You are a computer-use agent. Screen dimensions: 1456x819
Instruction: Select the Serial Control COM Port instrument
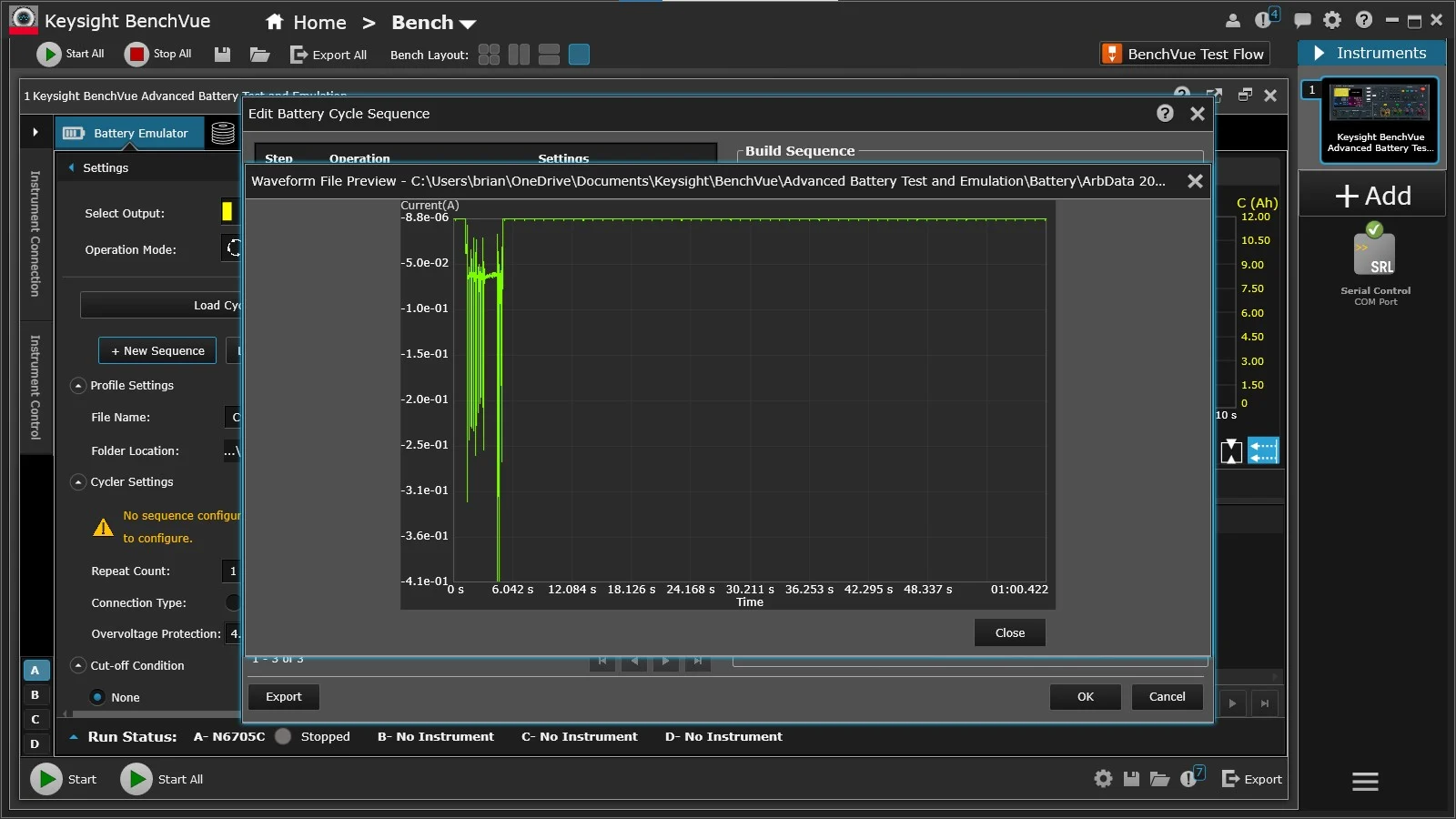[x=1375, y=264]
